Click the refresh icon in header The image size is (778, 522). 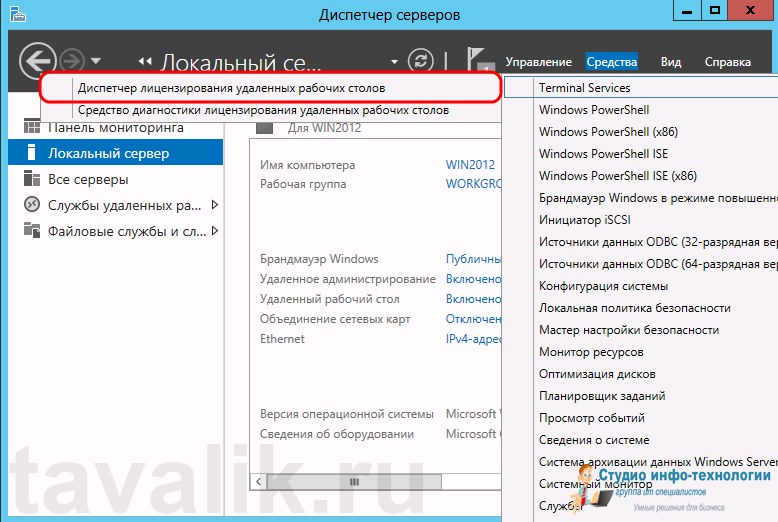(424, 62)
